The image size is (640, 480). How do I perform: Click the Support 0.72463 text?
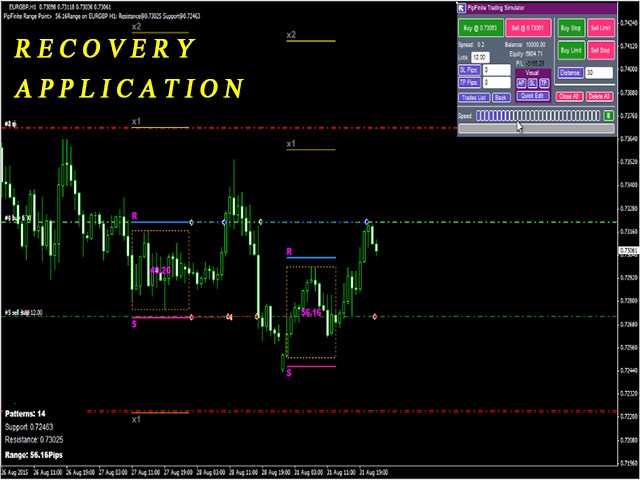tap(29, 427)
